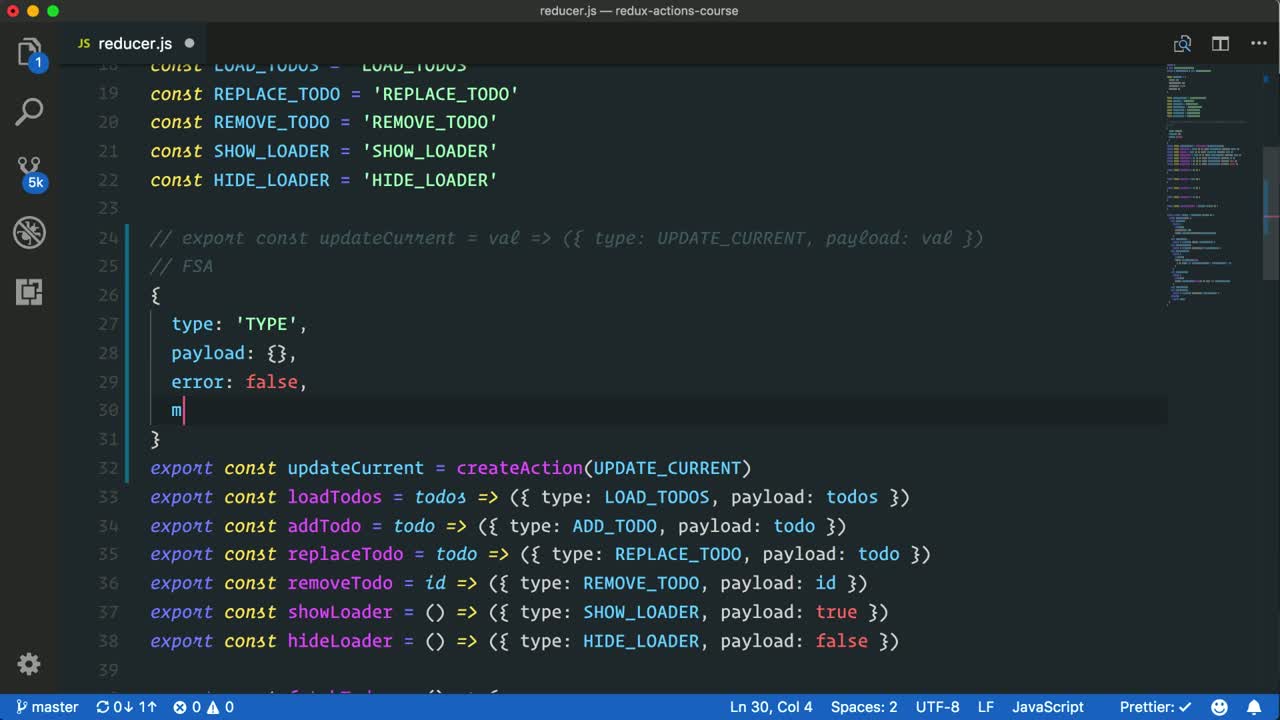Open the Extensions view icon

click(29, 292)
